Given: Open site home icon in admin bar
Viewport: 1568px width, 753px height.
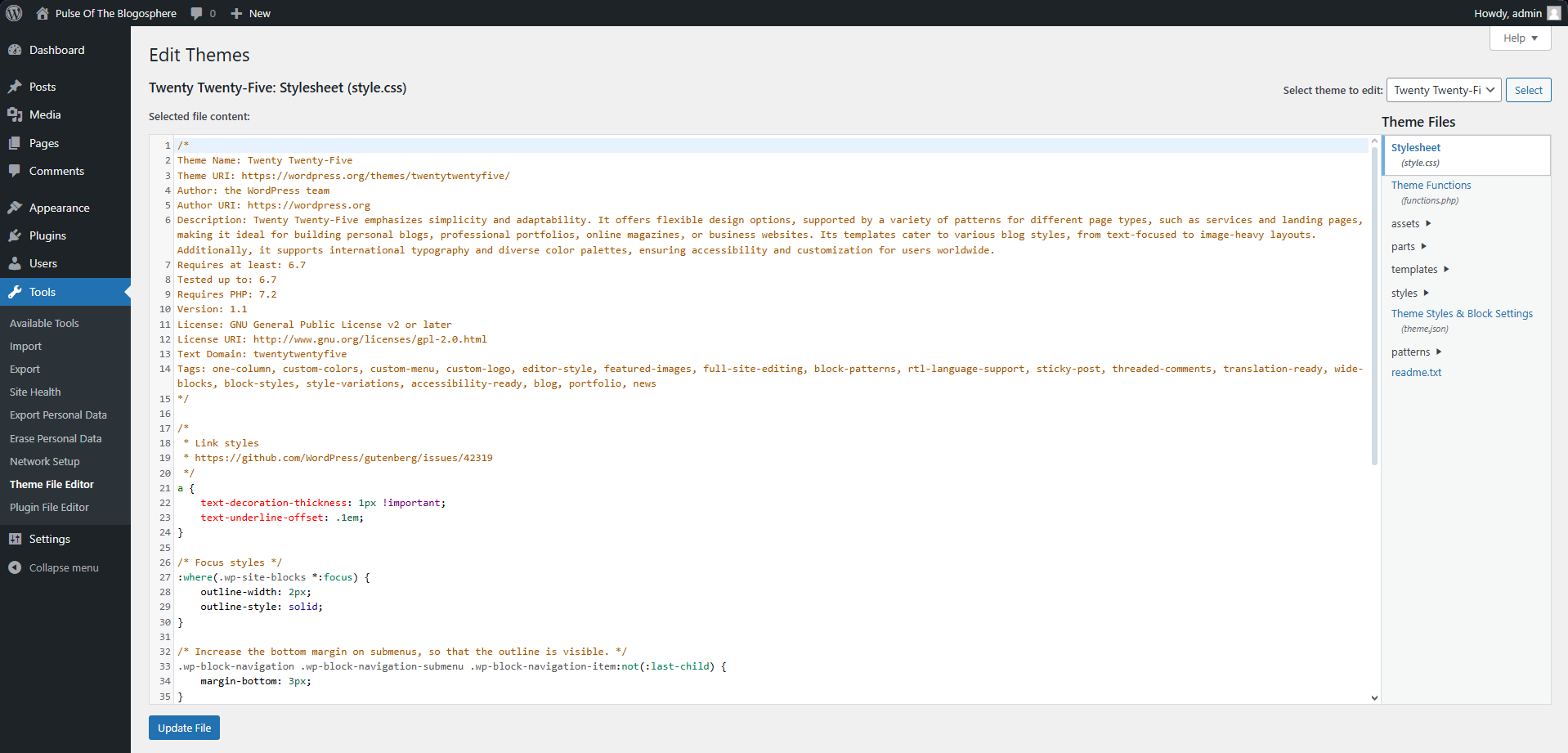Looking at the screenshot, I should pyautogui.click(x=43, y=13).
